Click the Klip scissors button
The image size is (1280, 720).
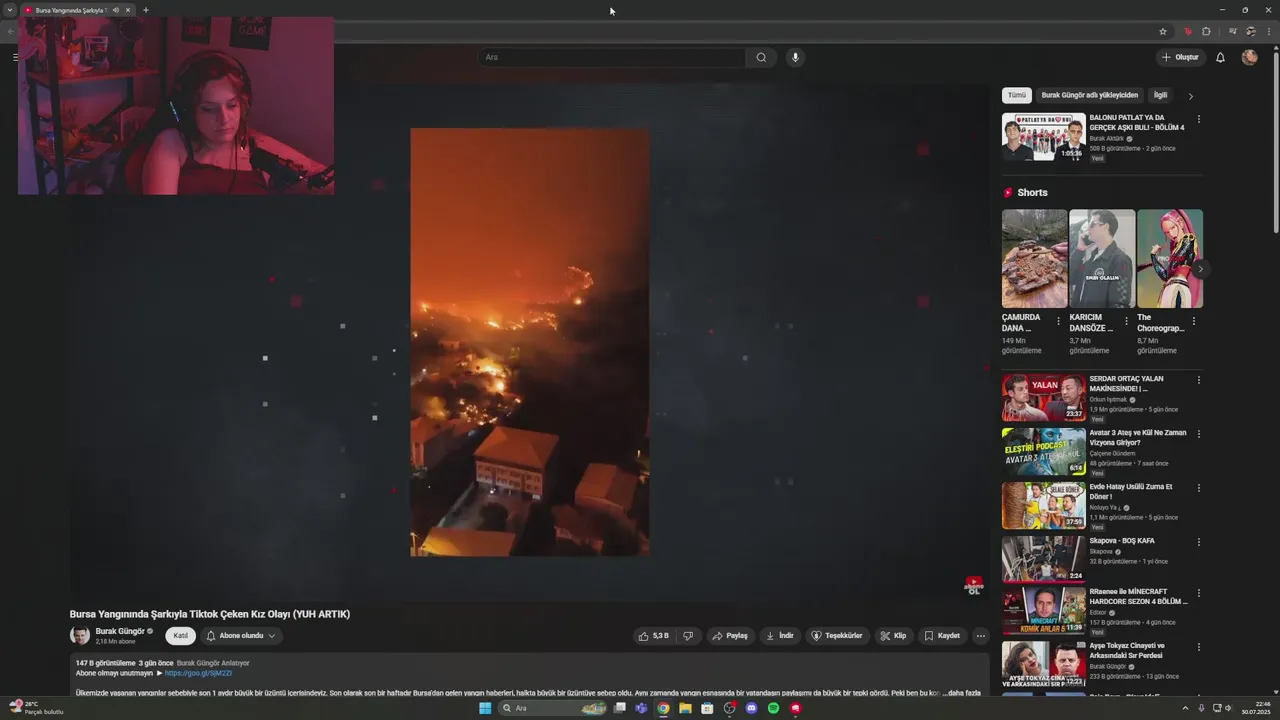[x=893, y=636]
